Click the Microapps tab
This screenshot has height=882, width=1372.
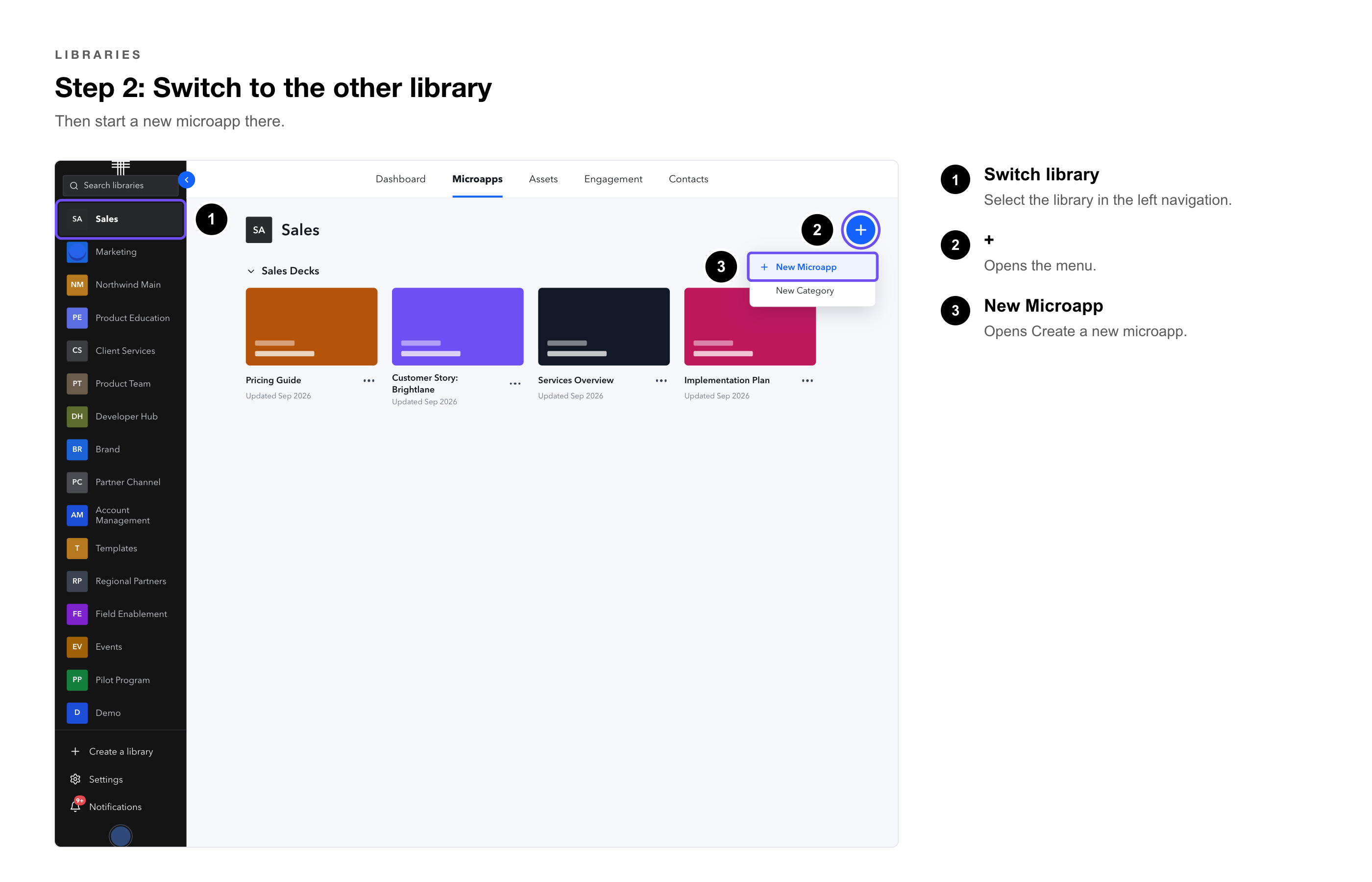[477, 179]
